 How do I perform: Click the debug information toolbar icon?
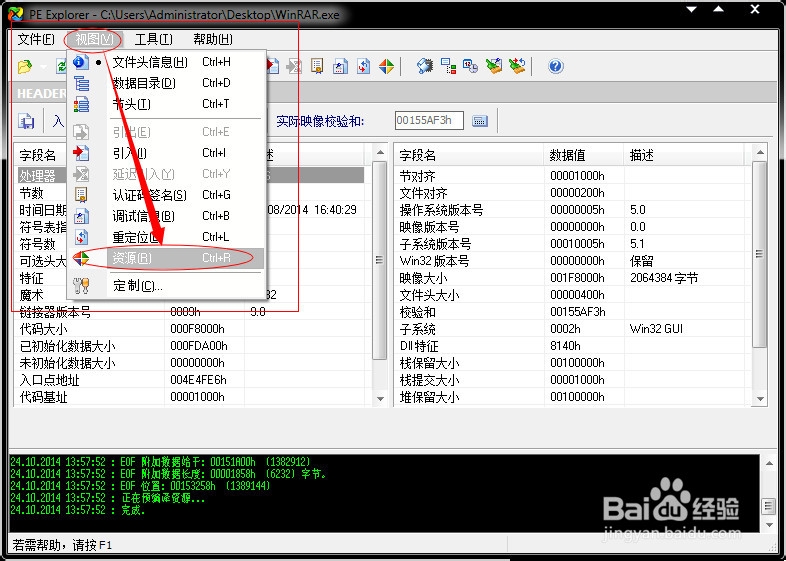point(340,66)
